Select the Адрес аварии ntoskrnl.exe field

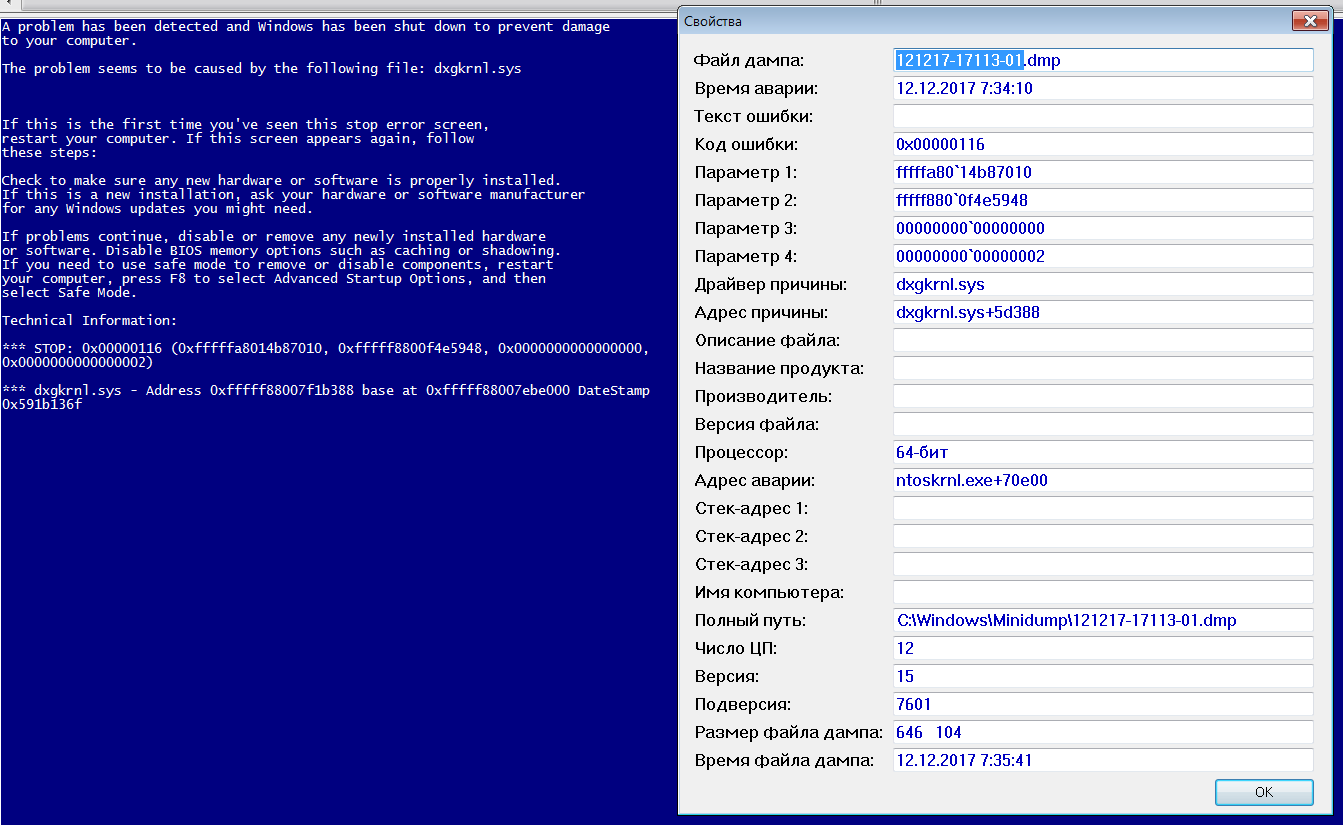(x=1103, y=480)
